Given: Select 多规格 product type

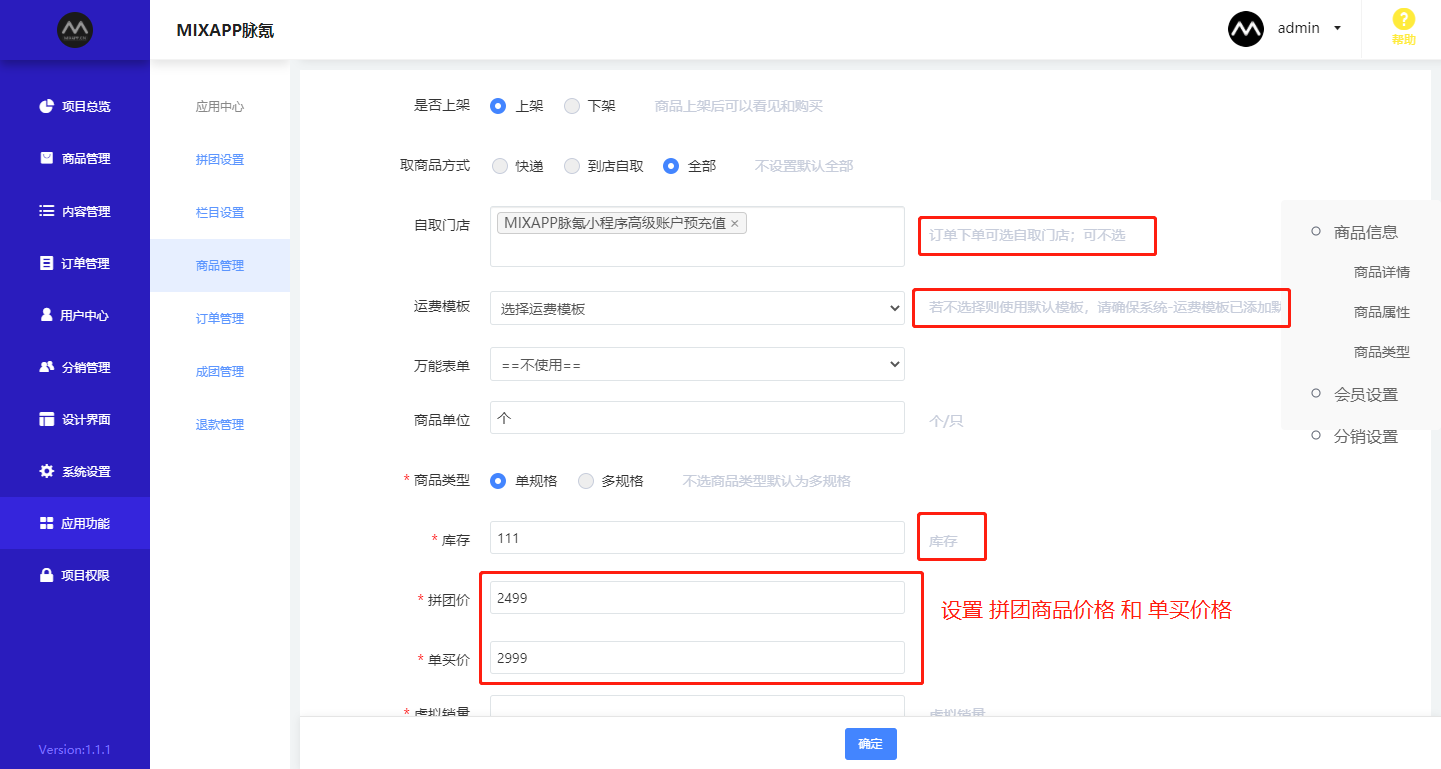Looking at the screenshot, I should tap(586, 481).
